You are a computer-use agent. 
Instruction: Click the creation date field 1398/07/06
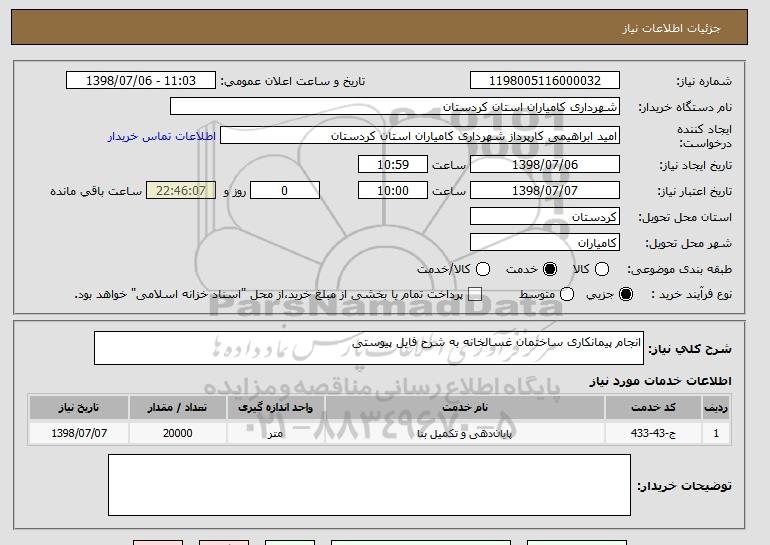(x=545, y=164)
